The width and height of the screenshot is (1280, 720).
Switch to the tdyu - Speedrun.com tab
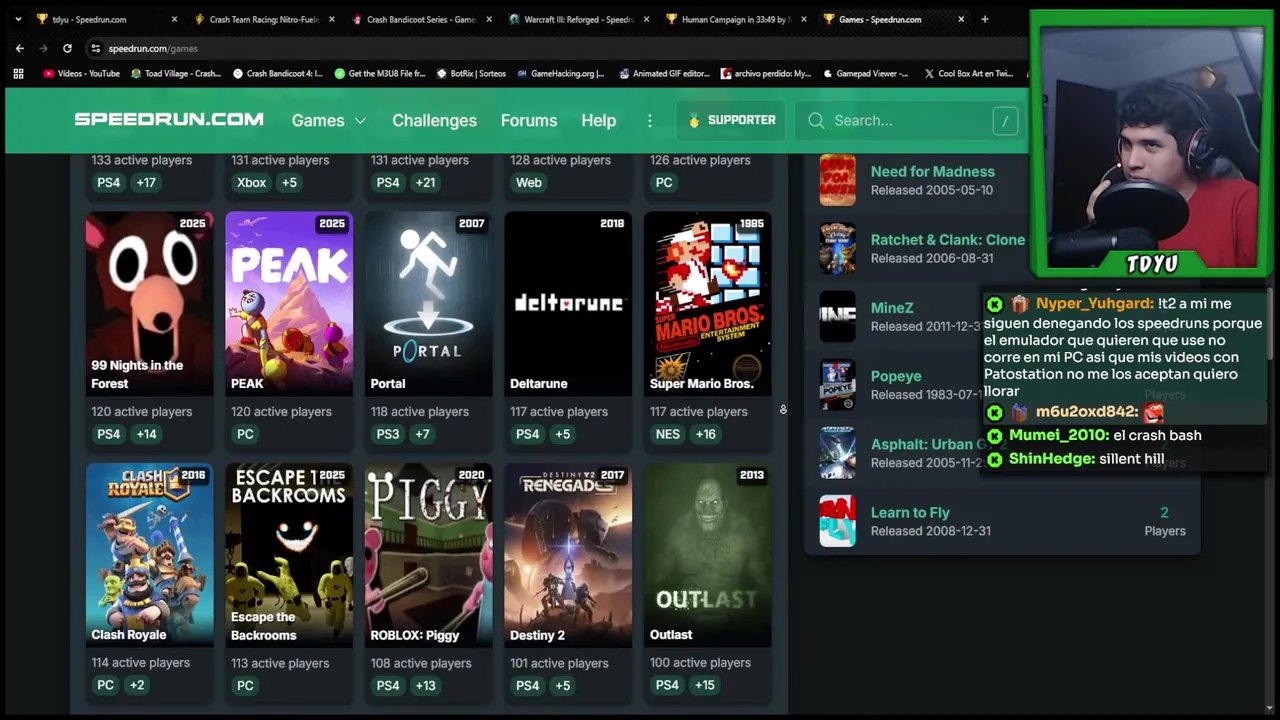pos(105,19)
